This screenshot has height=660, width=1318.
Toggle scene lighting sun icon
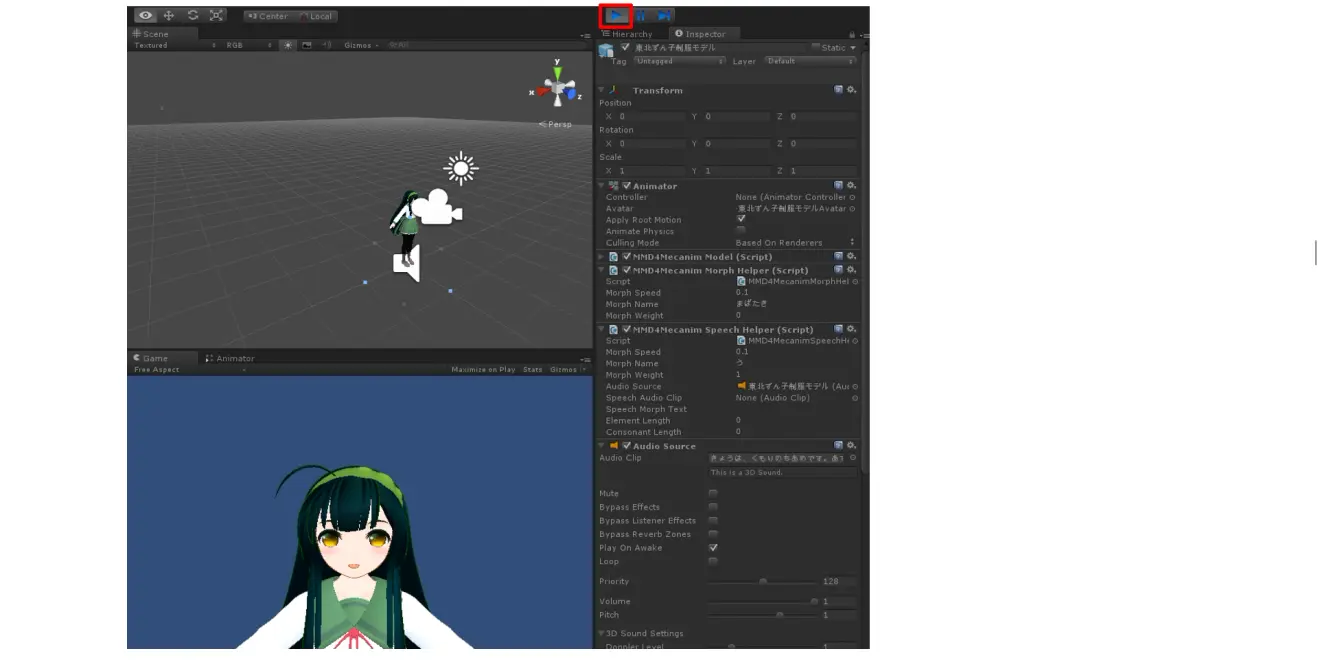click(x=288, y=45)
